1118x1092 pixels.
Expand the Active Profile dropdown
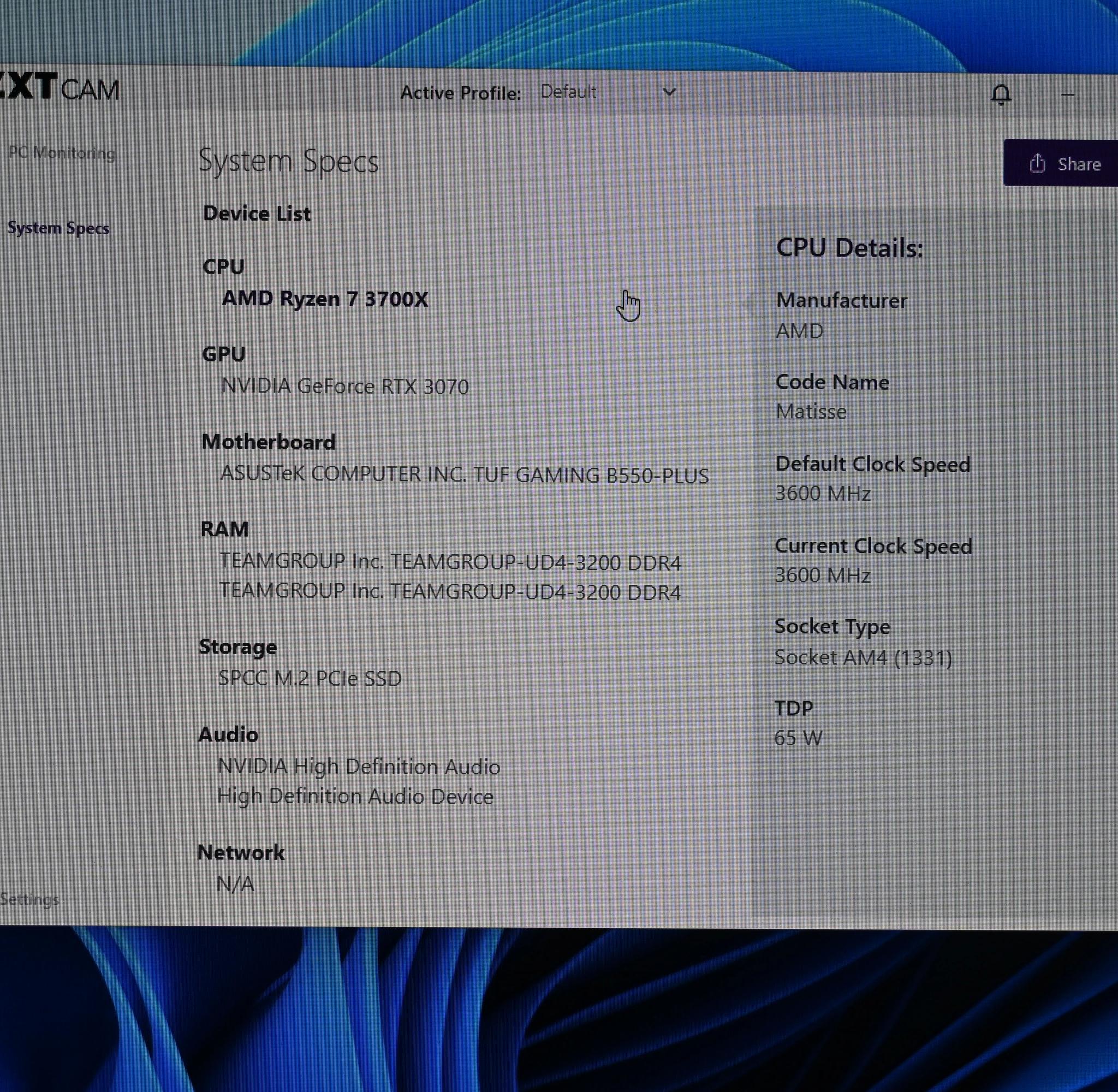[x=608, y=92]
